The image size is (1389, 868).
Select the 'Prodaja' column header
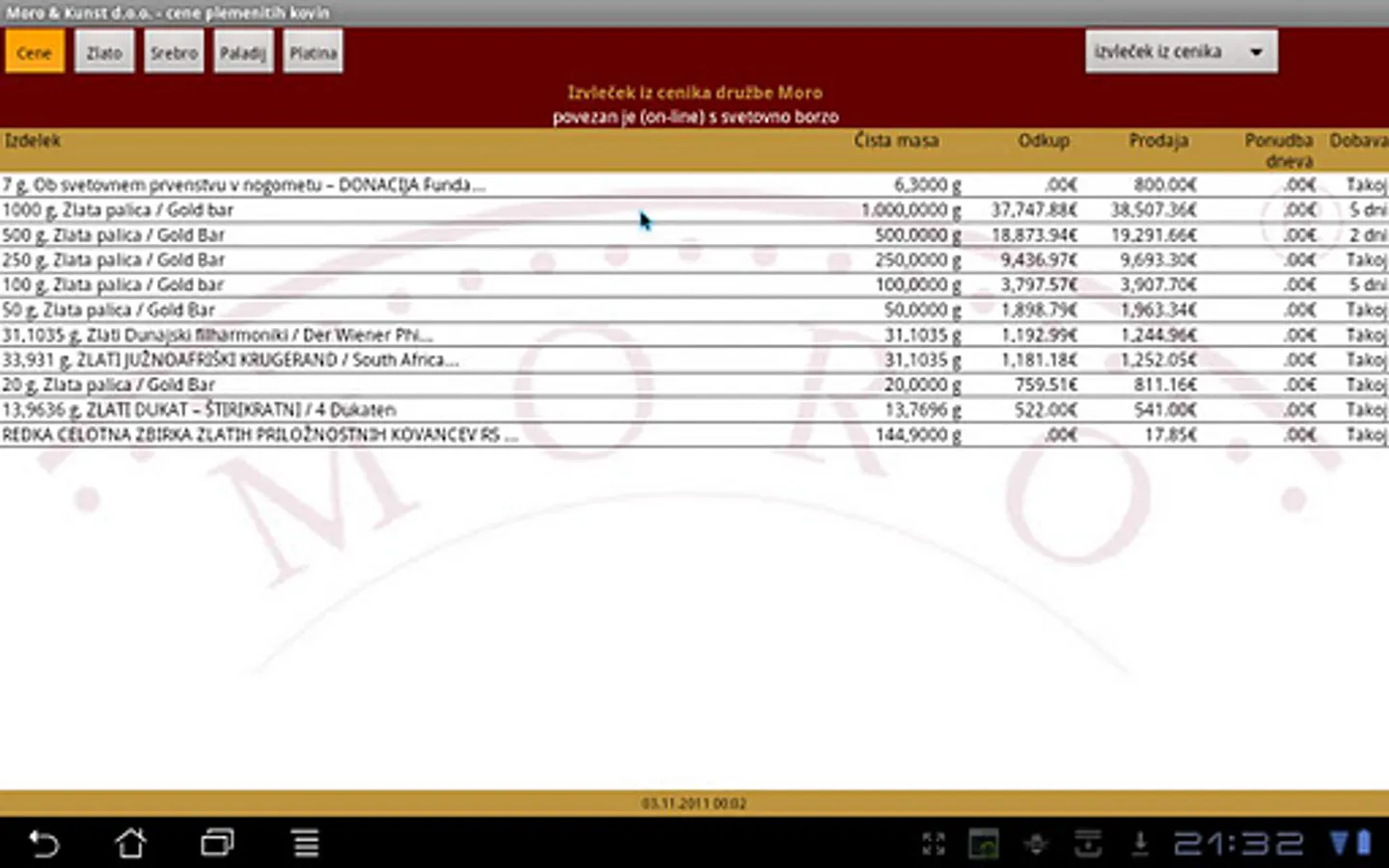[1158, 141]
